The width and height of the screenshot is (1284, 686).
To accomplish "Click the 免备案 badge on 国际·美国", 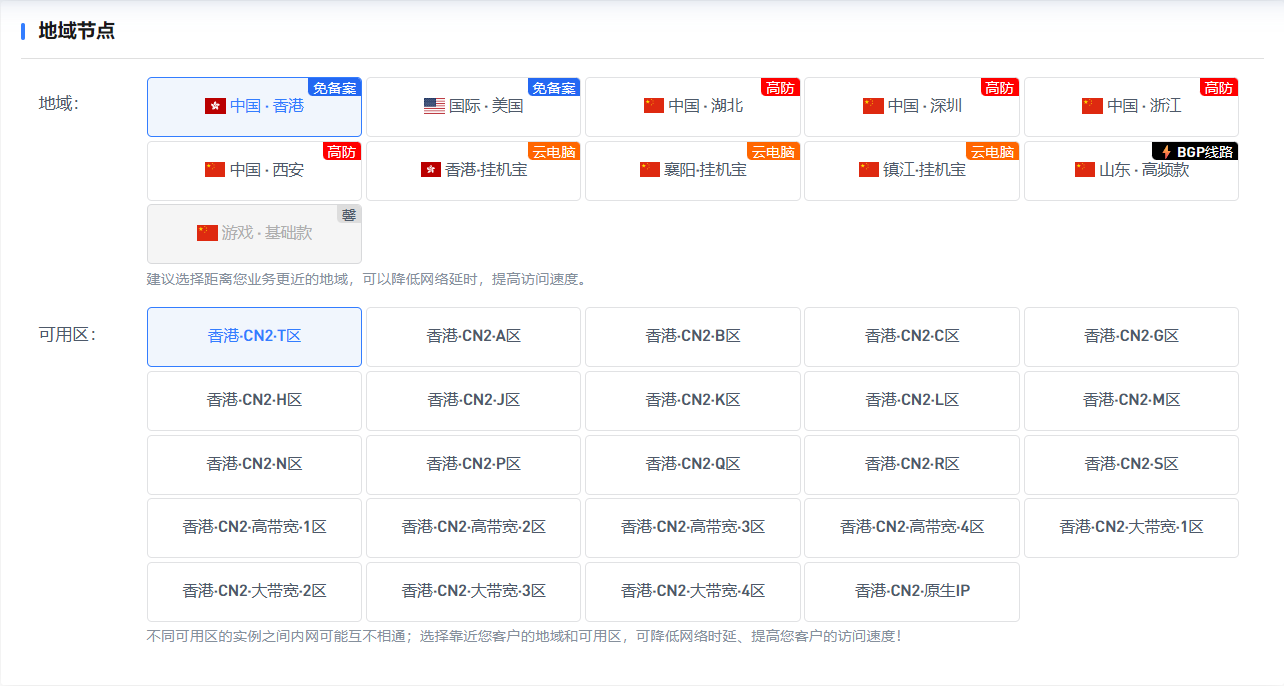I will click(x=554, y=87).
